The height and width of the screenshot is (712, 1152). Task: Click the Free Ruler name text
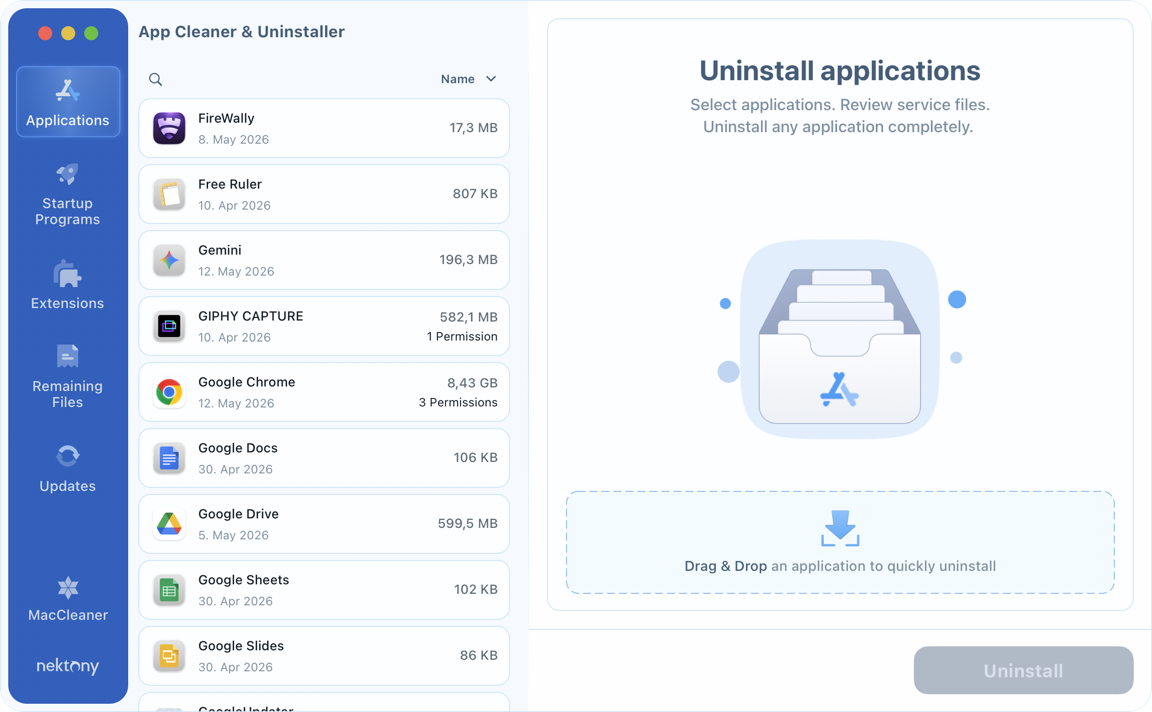pyautogui.click(x=230, y=184)
